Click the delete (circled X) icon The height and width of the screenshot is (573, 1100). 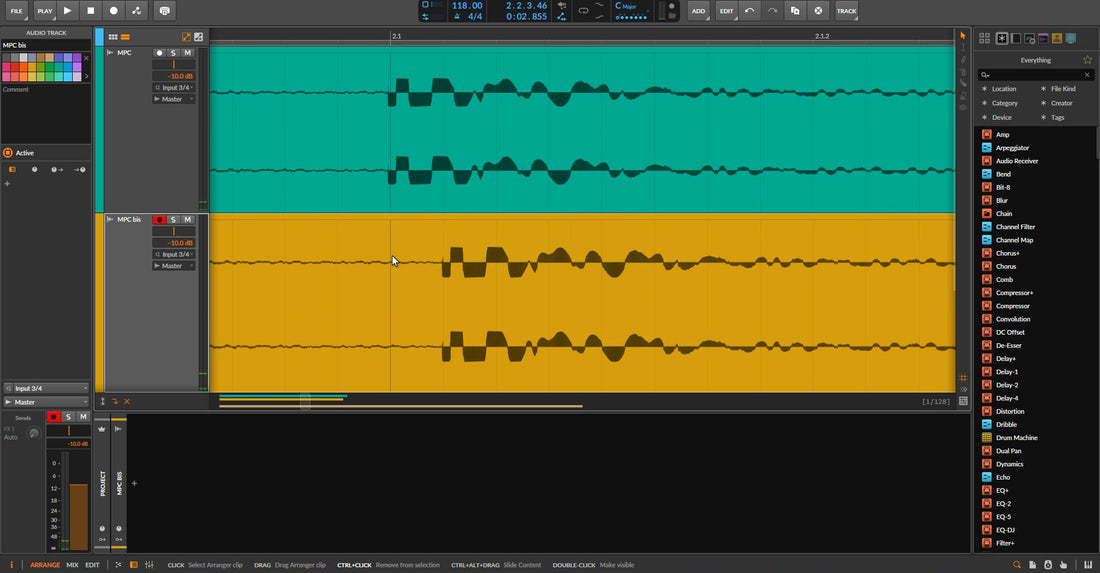click(x=818, y=11)
